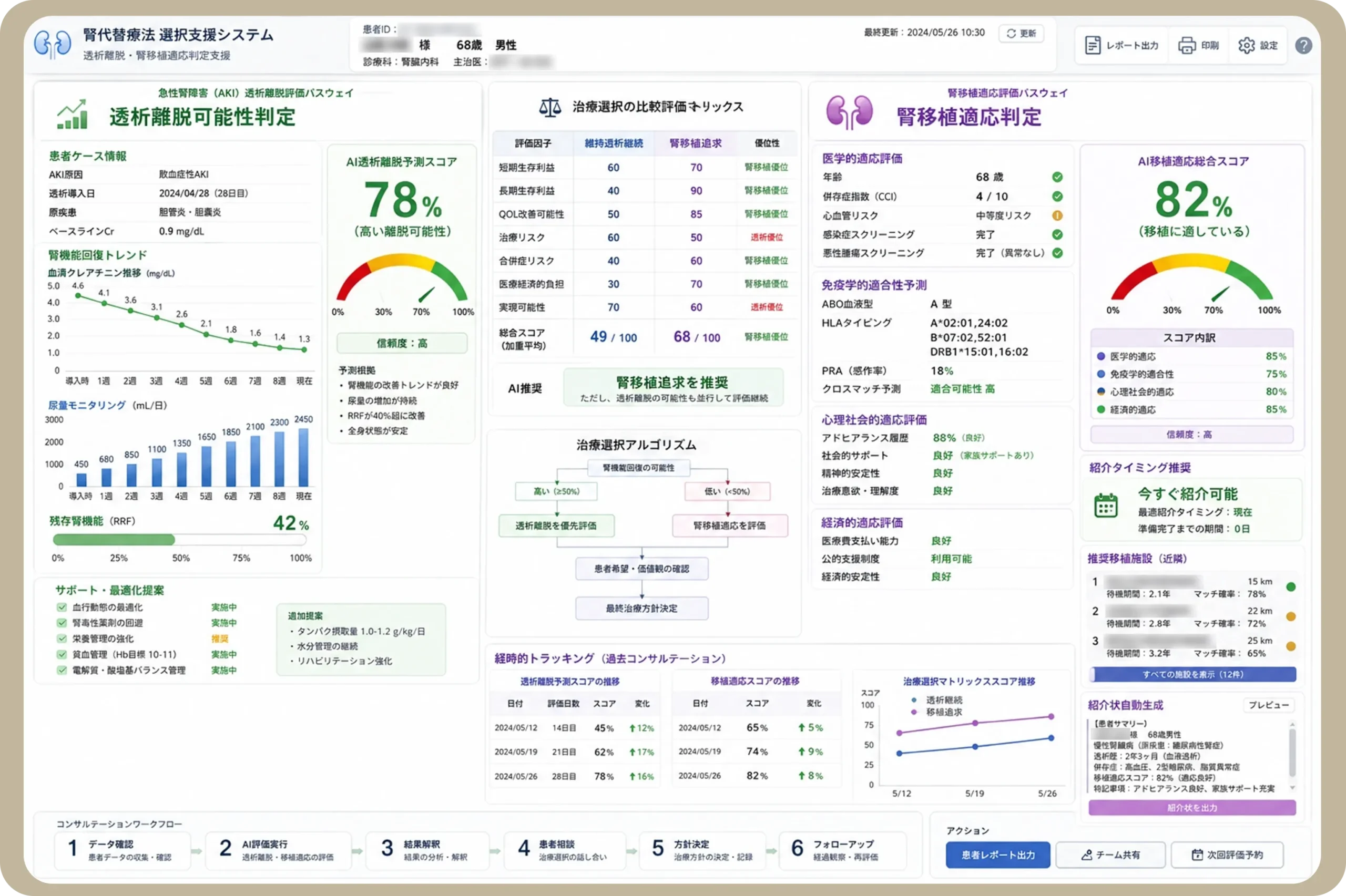Click 2024/05/26 row in 透析離脱予測スコアの推移
Image resolution: width=1346 pixels, height=896 pixels.
pos(574,777)
